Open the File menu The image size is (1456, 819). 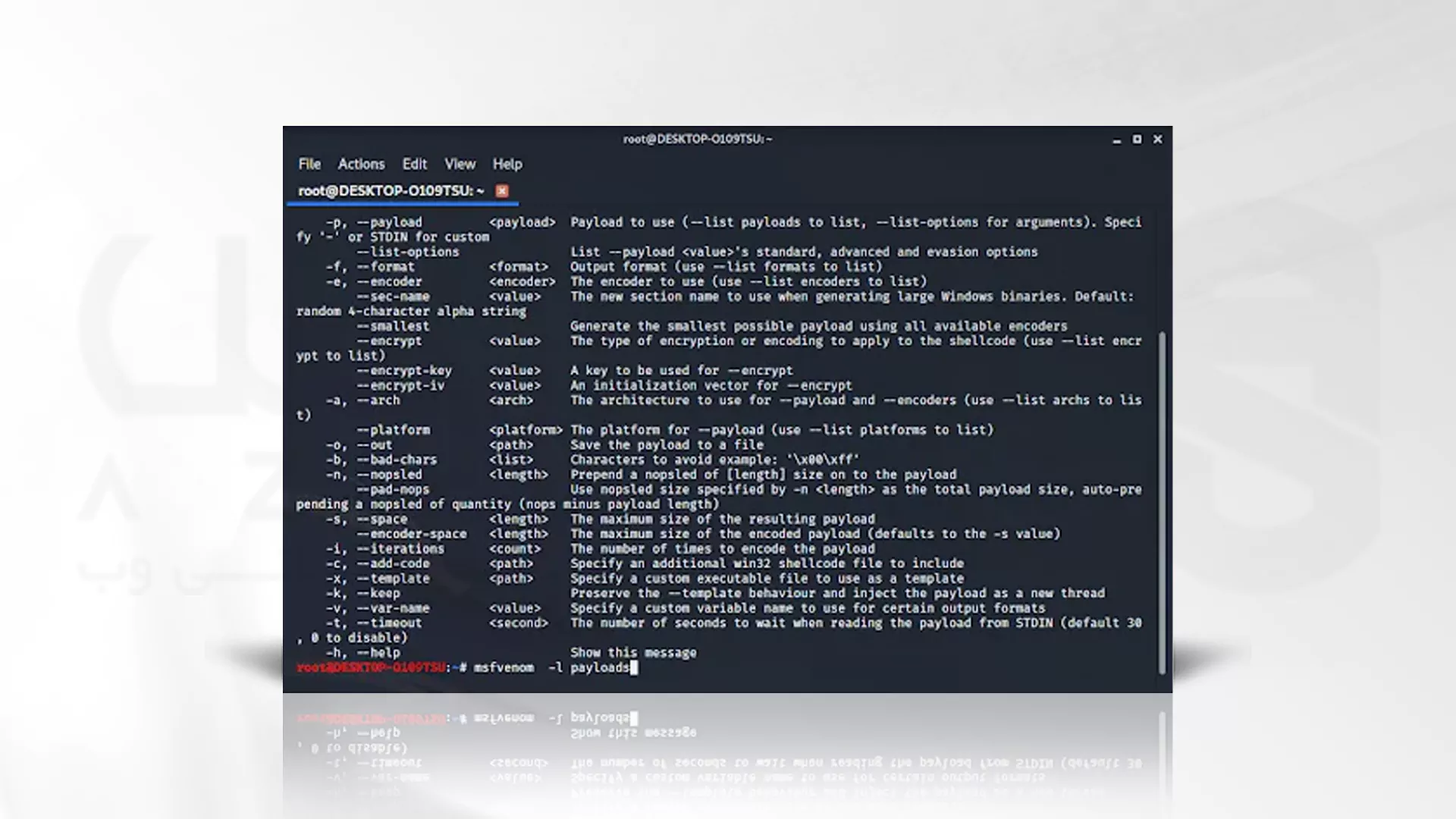309,164
